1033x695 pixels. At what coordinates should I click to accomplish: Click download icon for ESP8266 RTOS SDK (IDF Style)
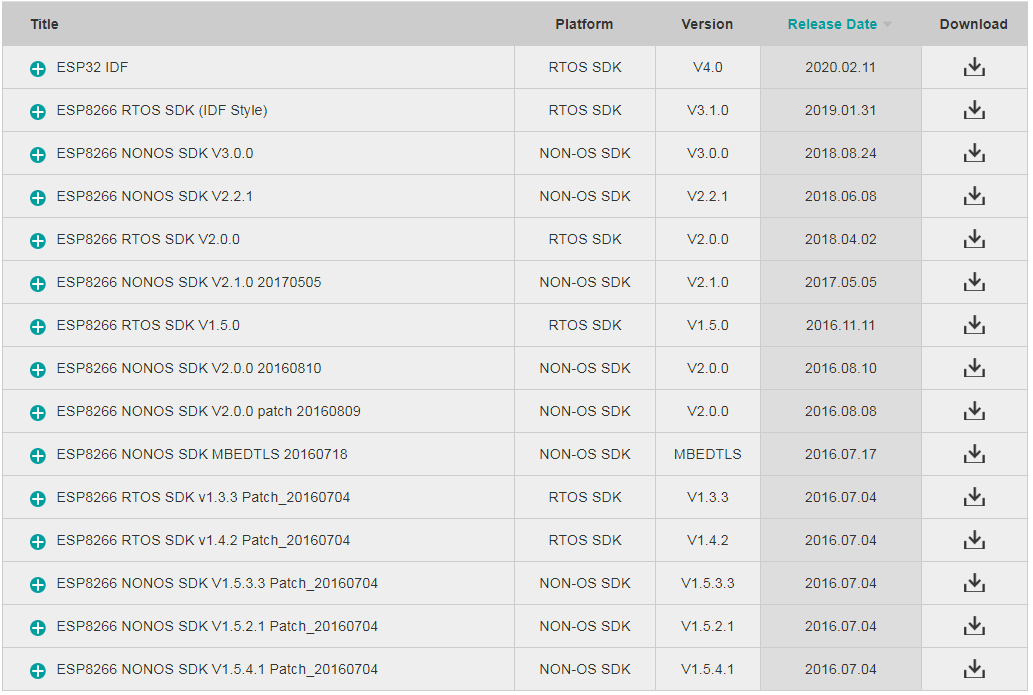974,110
